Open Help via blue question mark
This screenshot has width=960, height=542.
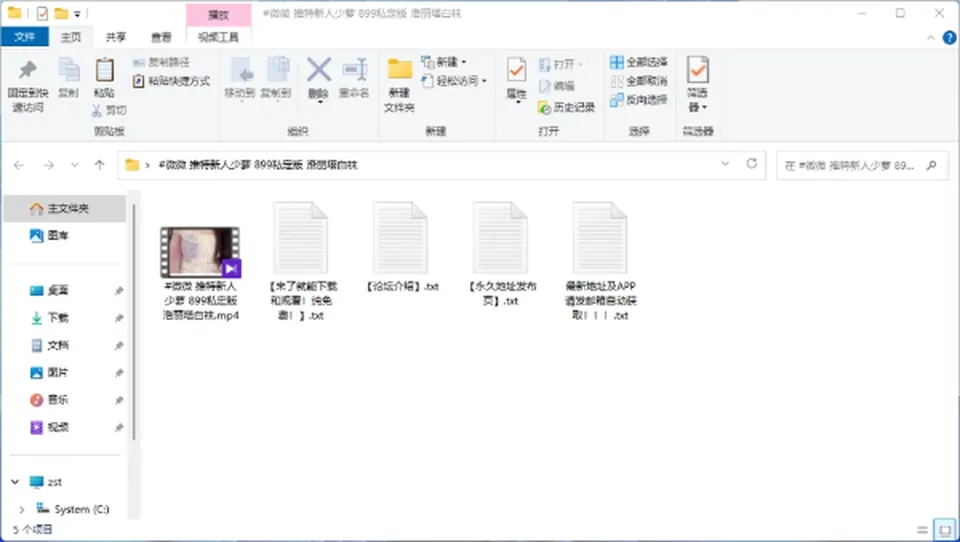pos(949,38)
